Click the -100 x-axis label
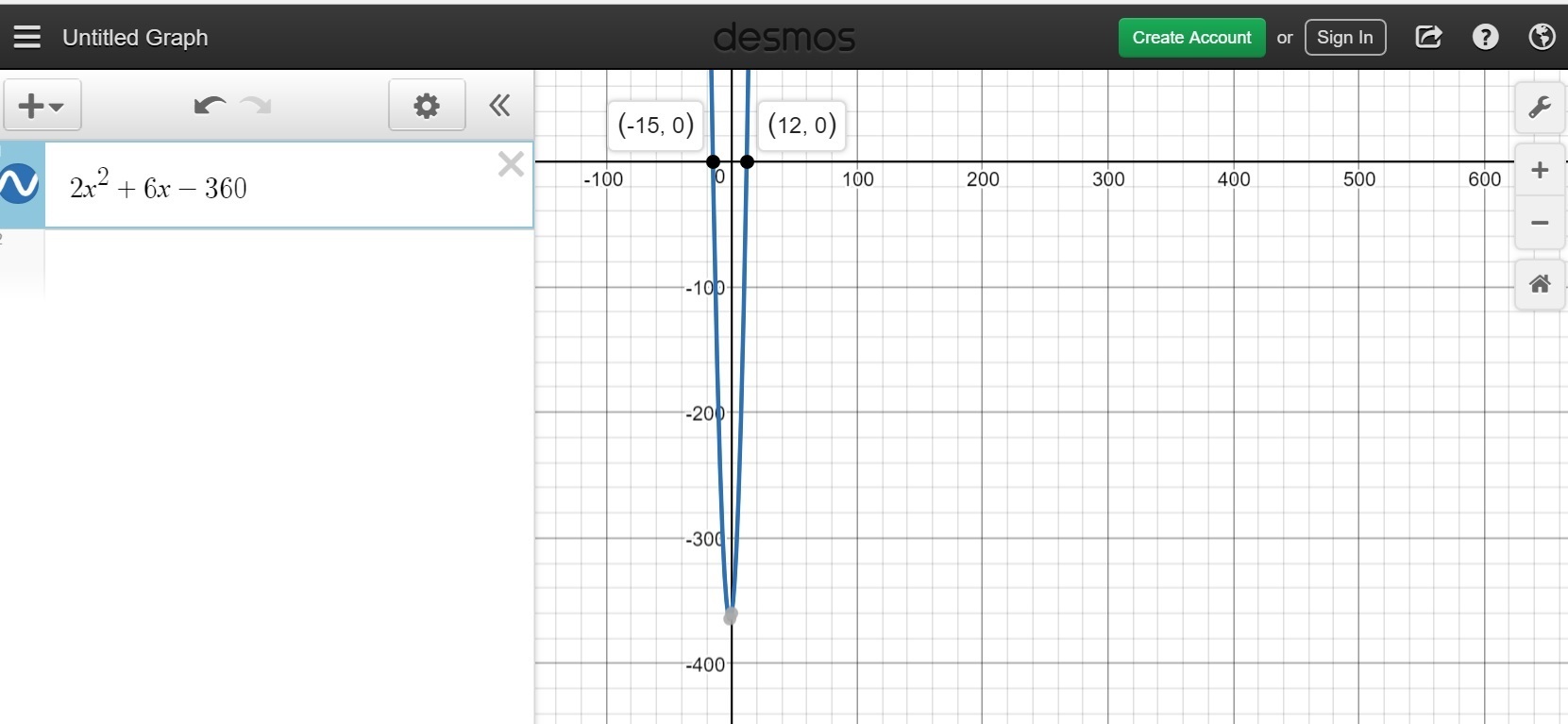Viewport: 1568px width, 724px height. point(603,179)
